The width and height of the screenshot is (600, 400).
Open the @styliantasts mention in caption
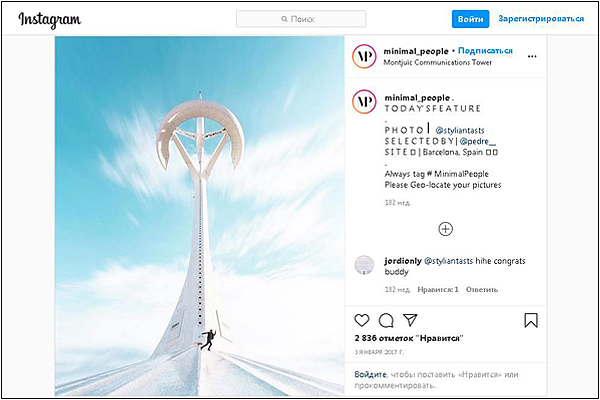[460, 131]
